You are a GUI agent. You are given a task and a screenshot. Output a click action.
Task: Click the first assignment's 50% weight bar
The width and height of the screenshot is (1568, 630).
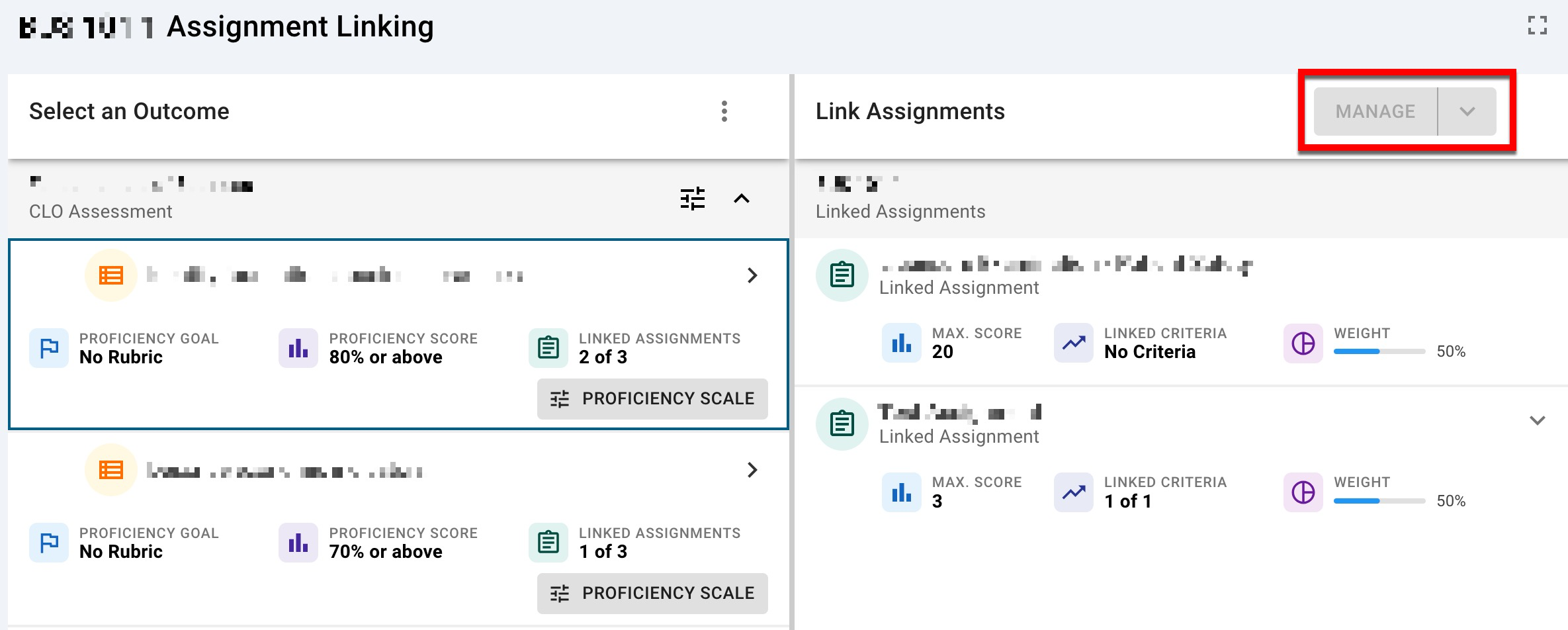(x=1379, y=351)
